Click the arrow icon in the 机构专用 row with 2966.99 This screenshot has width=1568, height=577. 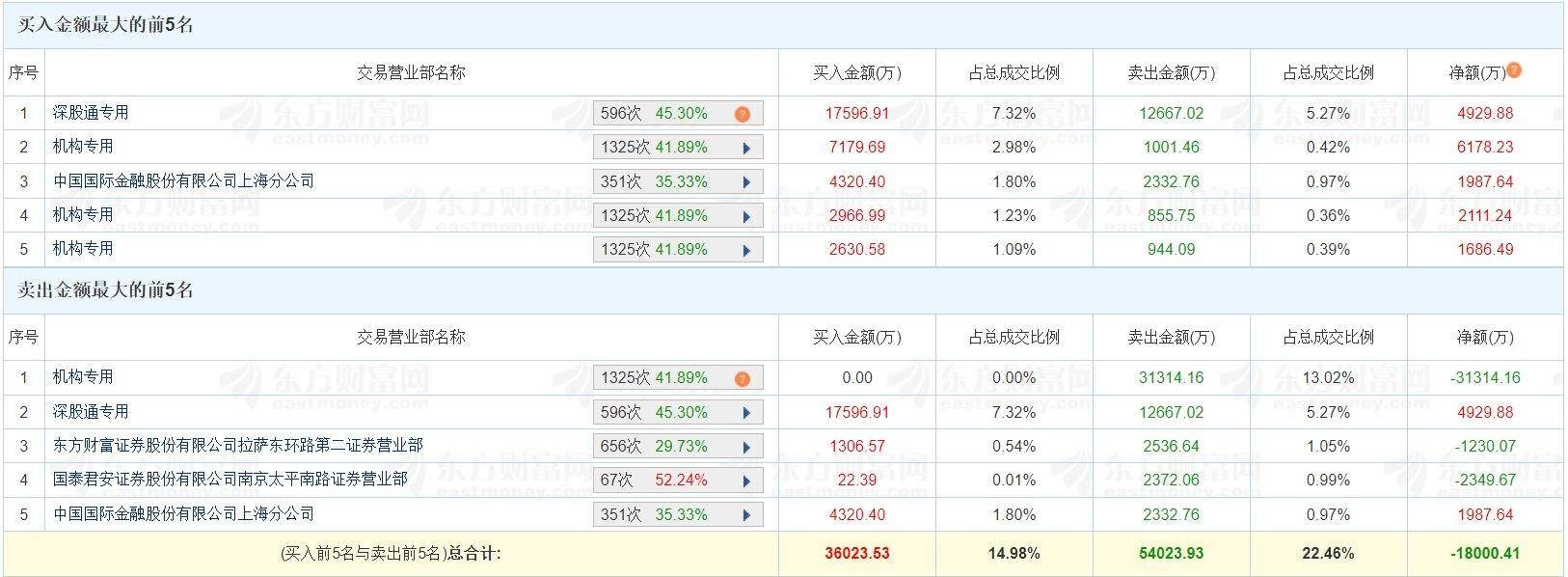[x=746, y=217]
